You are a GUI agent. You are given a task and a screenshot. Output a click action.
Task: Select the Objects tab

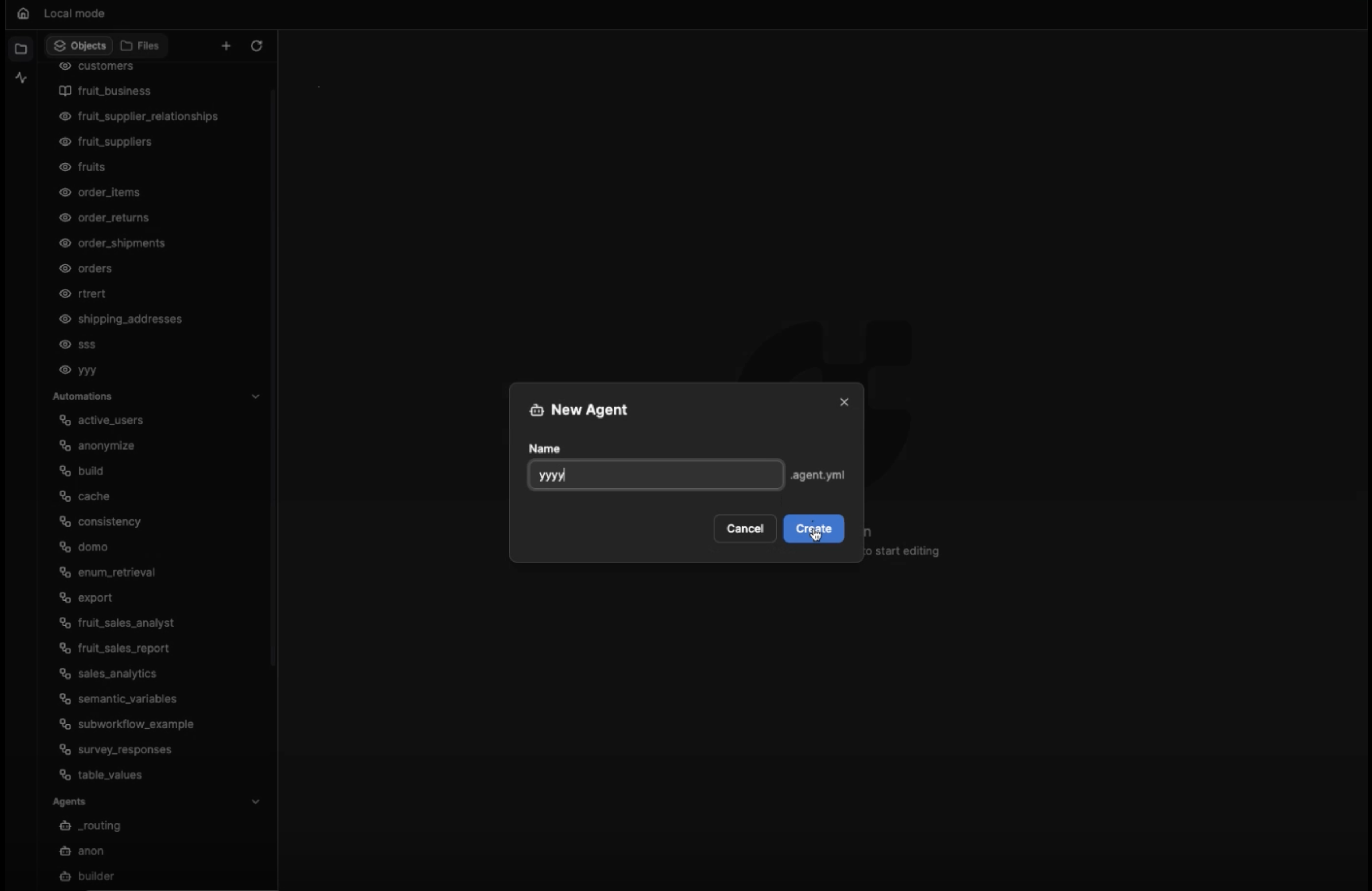(x=80, y=45)
